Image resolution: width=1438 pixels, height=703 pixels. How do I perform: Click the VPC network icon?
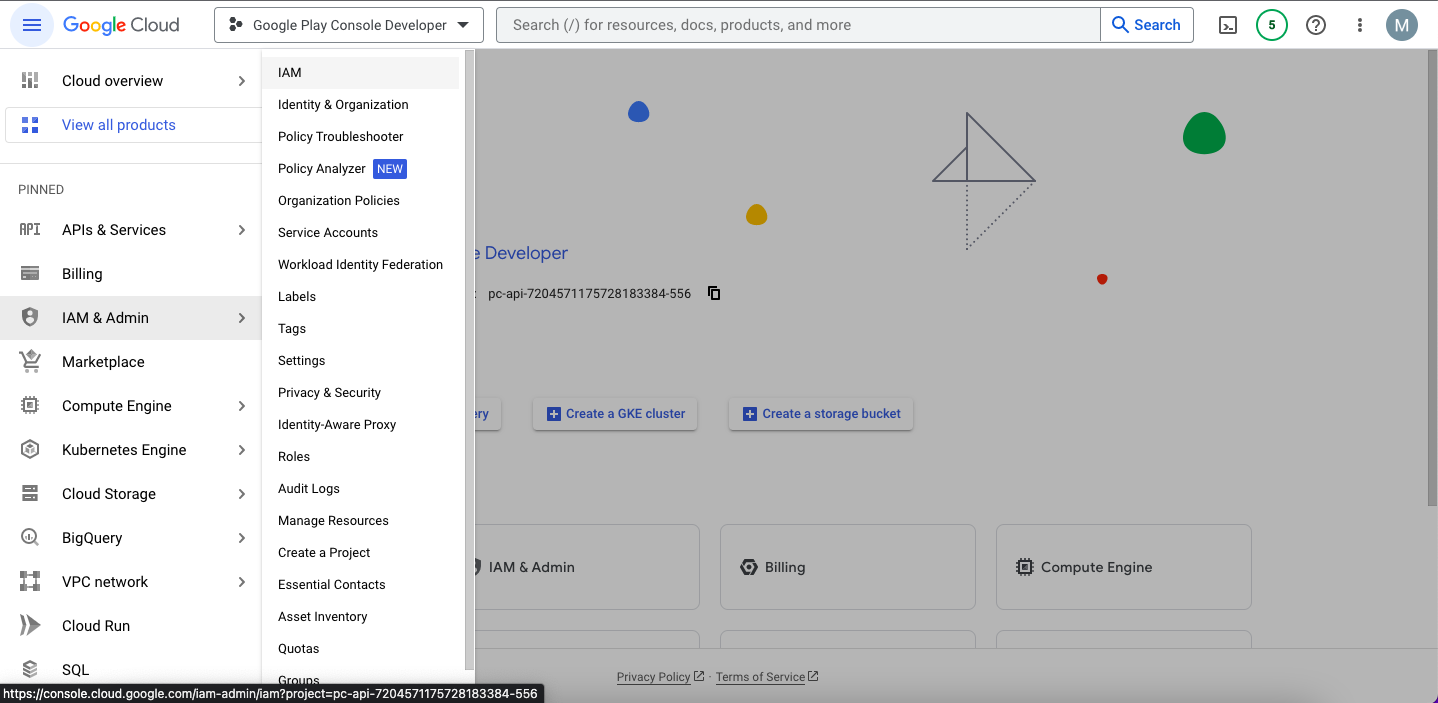point(30,582)
